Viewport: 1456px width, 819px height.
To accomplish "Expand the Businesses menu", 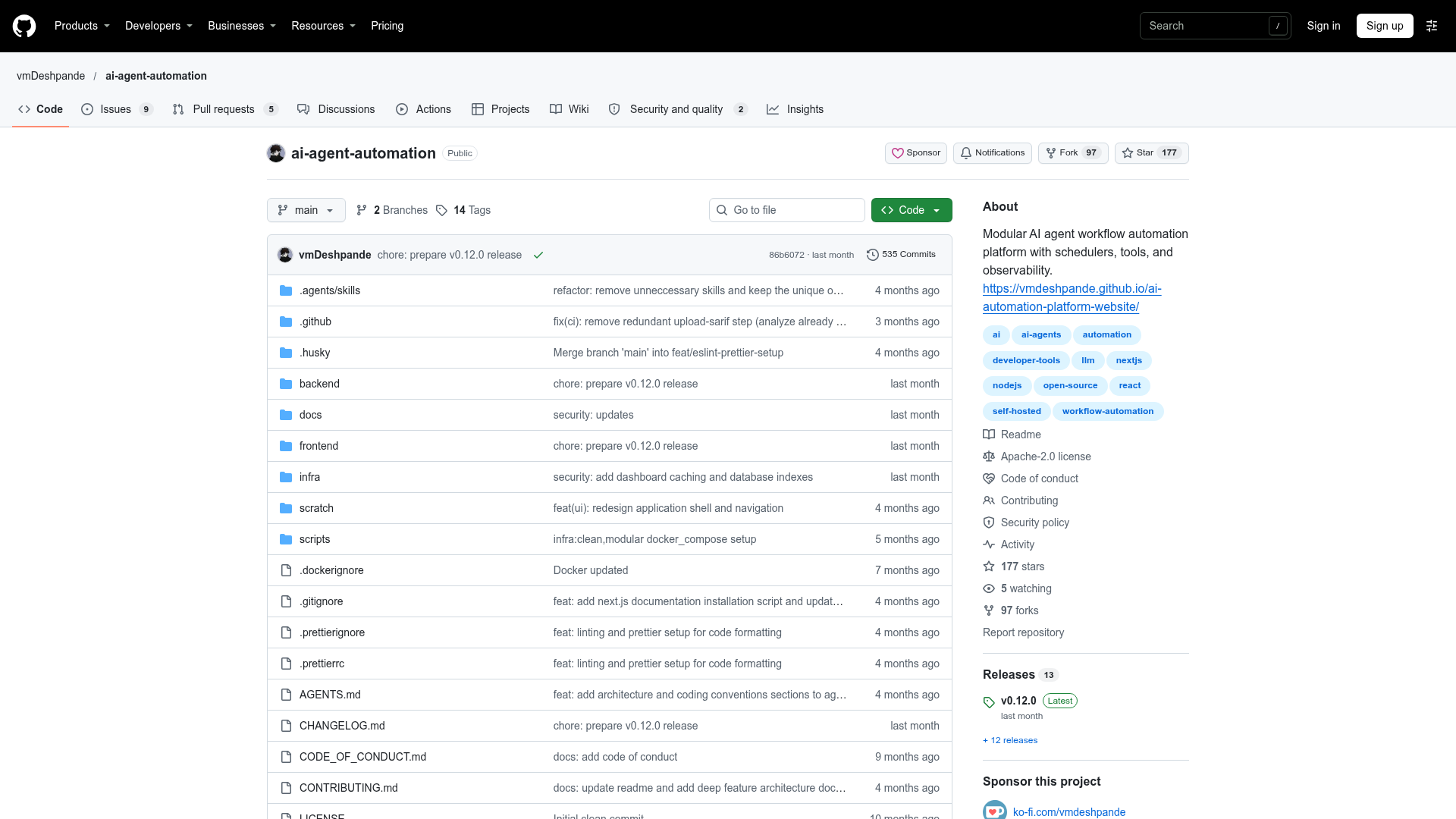I will click(242, 26).
